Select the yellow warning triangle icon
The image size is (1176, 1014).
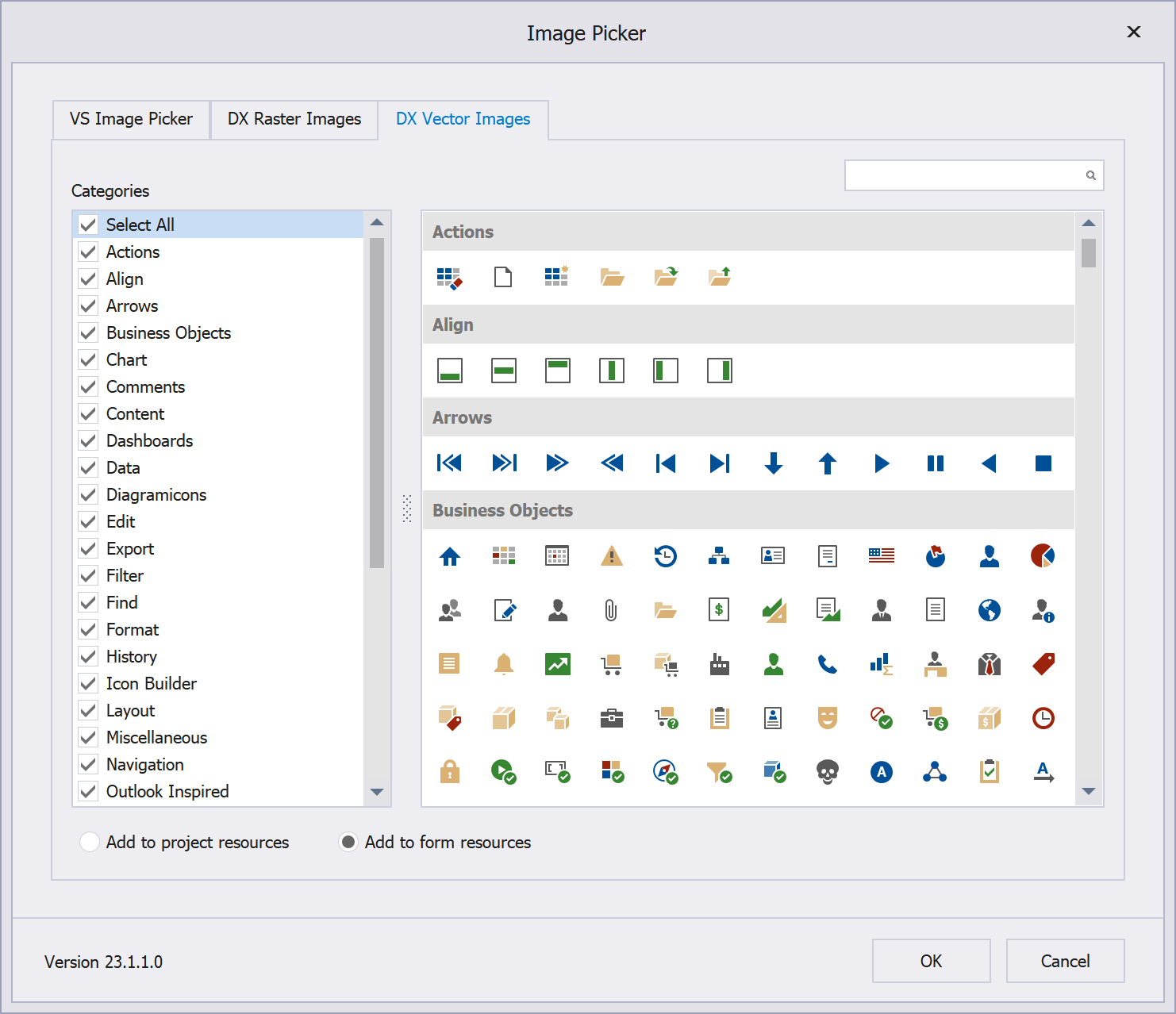612,556
